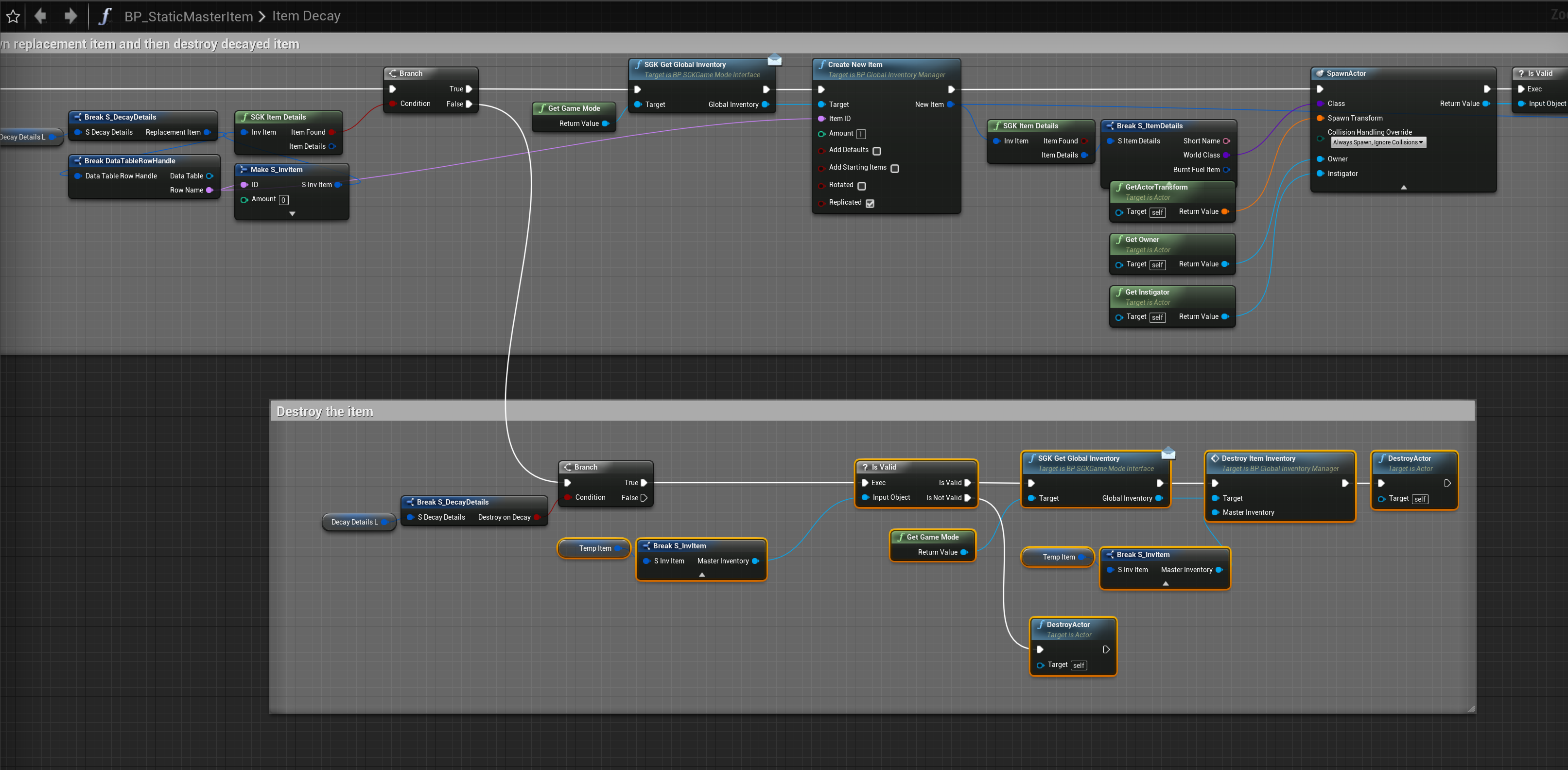
Task: Select Item Decay breadcrumb item
Action: point(306,17)
